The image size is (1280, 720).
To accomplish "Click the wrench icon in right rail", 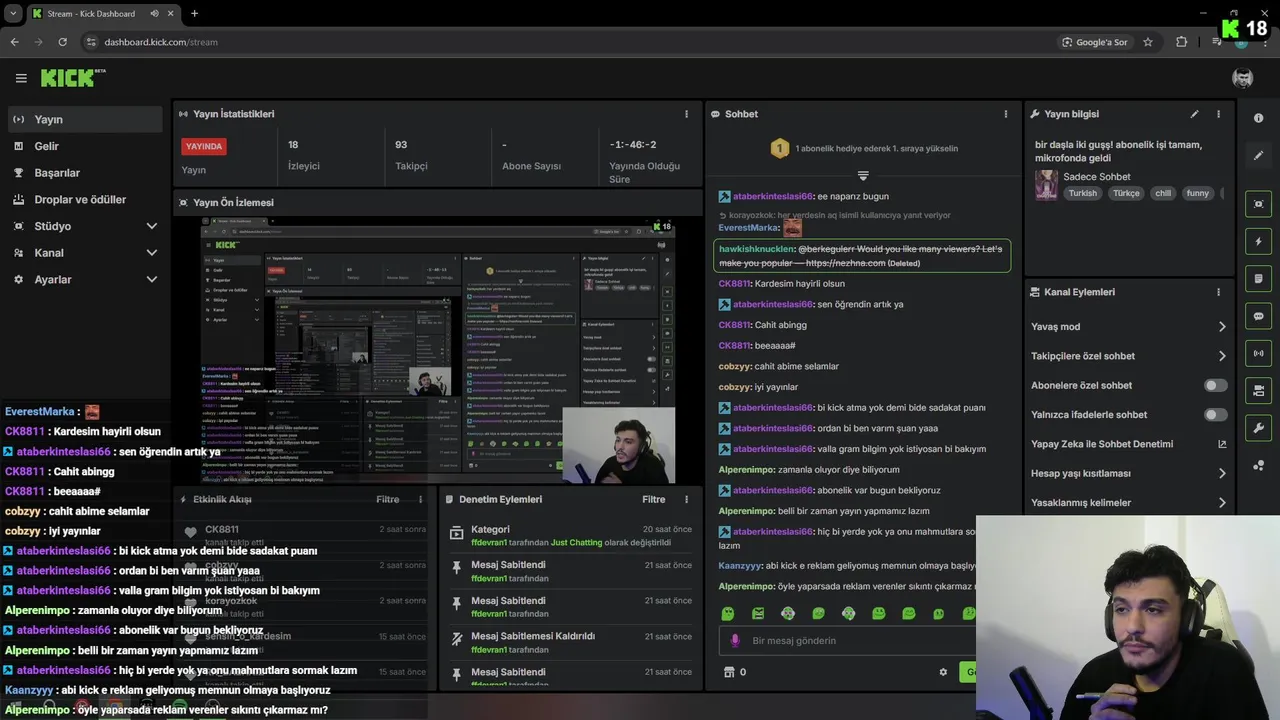I will (1258, 428).
